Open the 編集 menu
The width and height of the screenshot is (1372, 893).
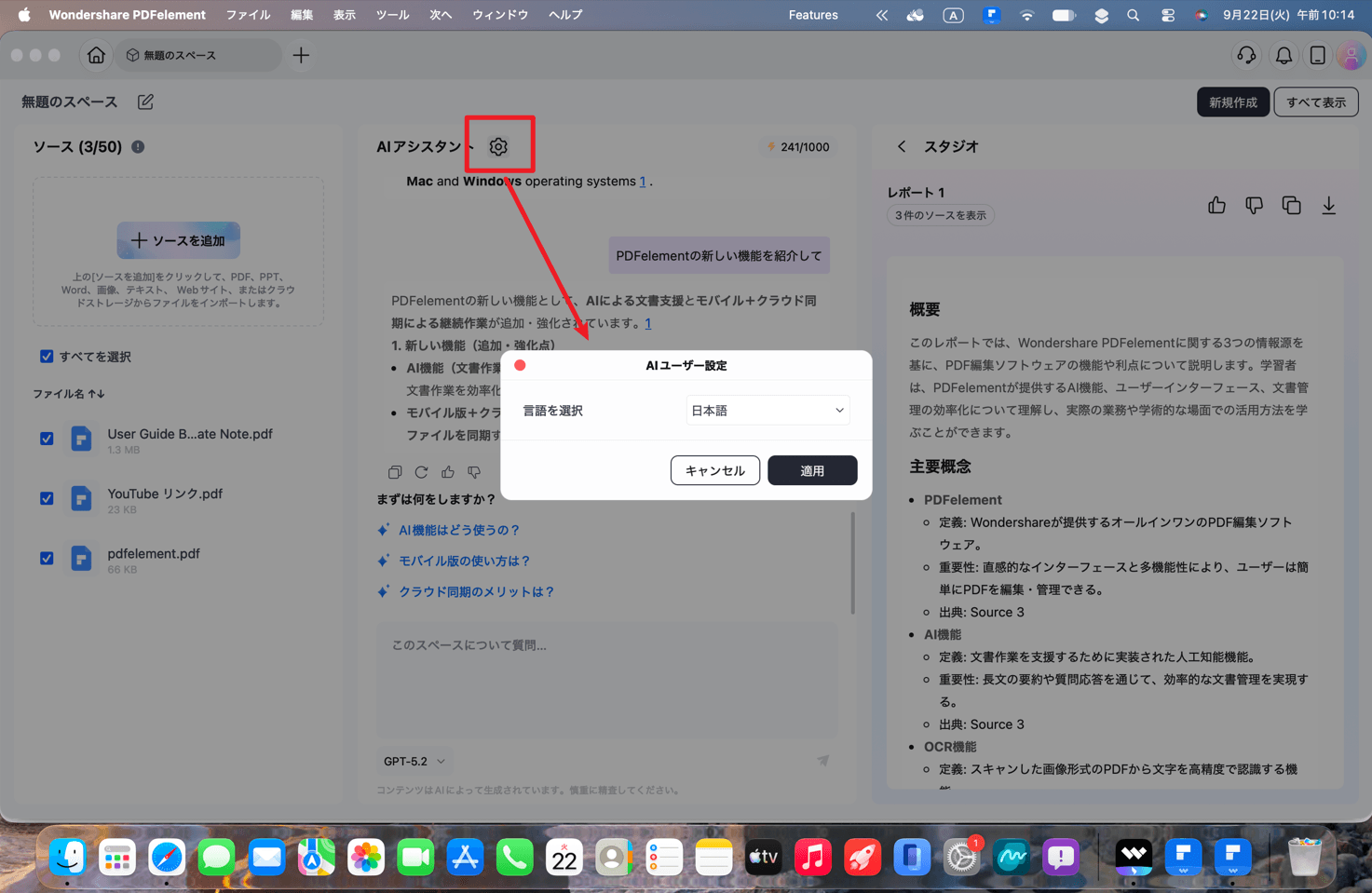point(302,15)
